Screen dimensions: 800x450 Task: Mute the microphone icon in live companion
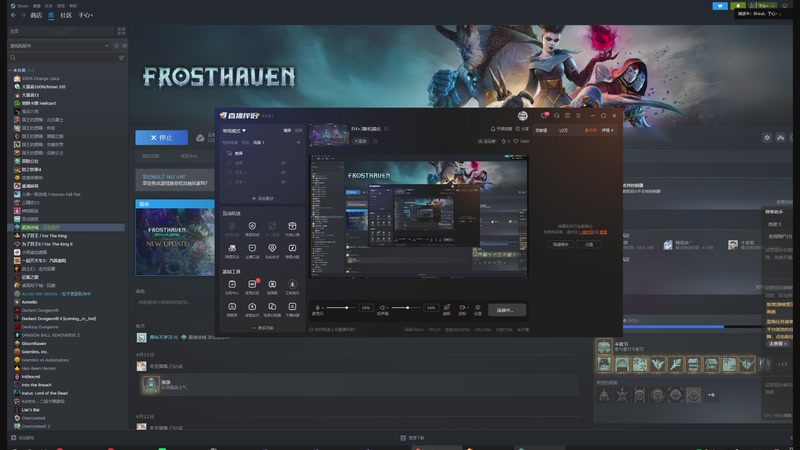tap(318, 308)
